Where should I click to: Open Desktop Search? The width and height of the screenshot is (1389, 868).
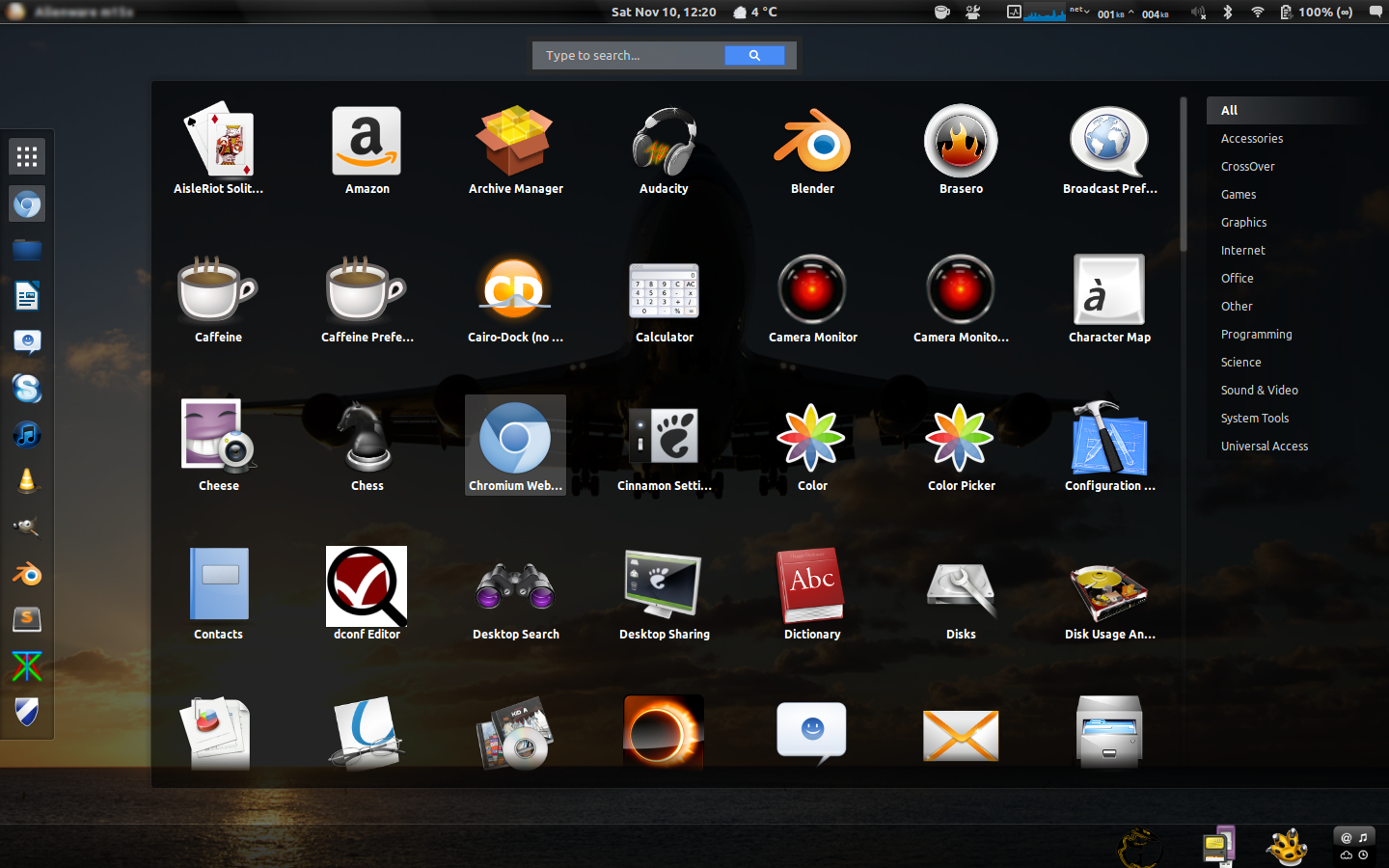[516, 595]
